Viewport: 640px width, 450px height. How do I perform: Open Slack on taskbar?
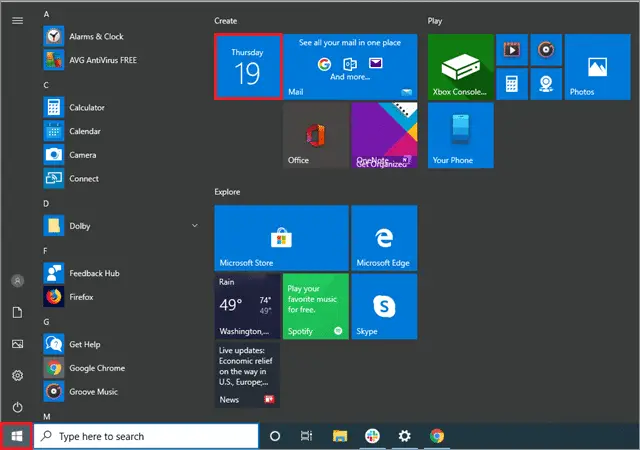pyautogui.click(x=372, y=436)
